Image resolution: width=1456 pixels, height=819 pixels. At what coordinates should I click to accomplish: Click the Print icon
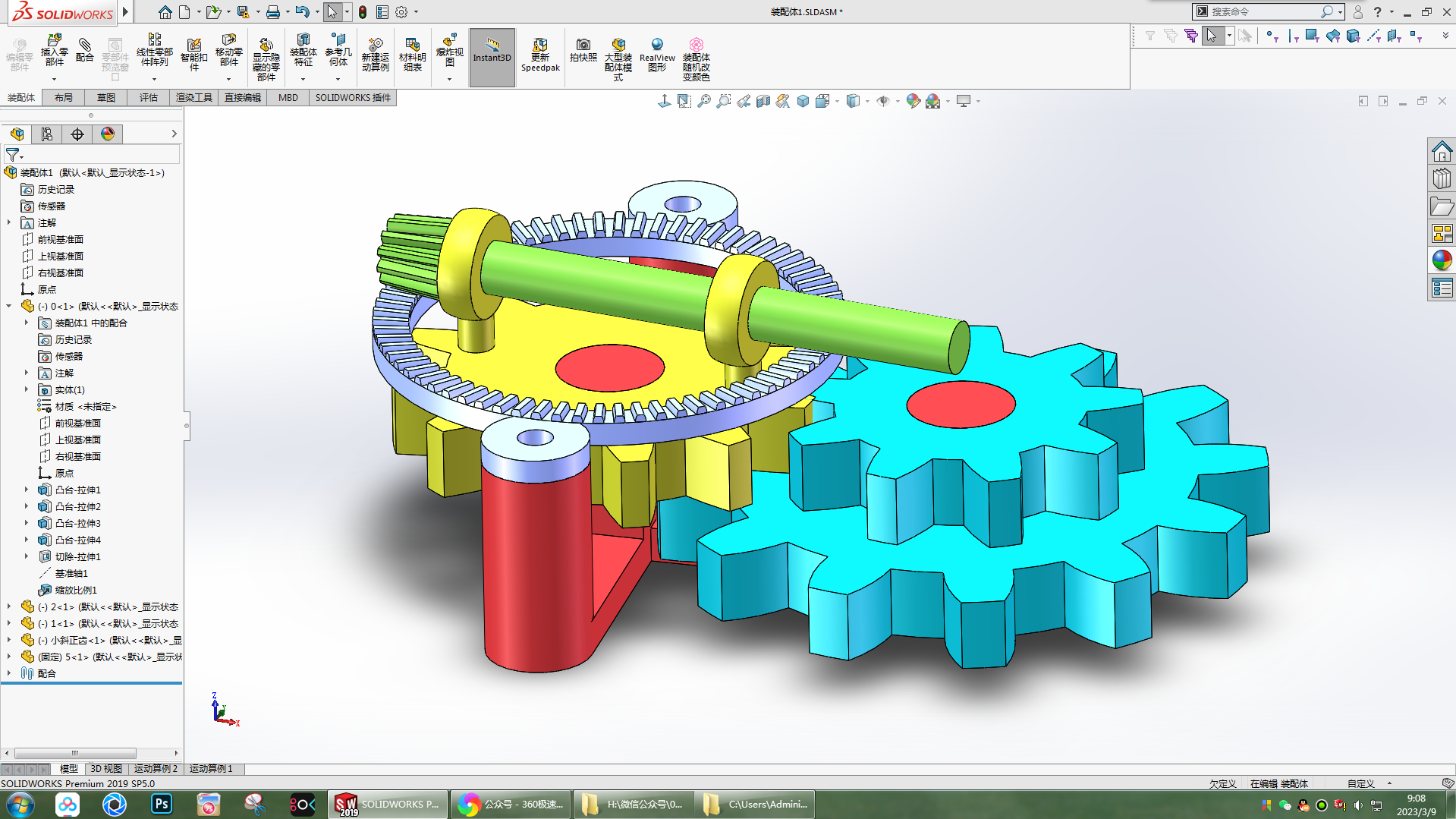[x=273, y=12]
